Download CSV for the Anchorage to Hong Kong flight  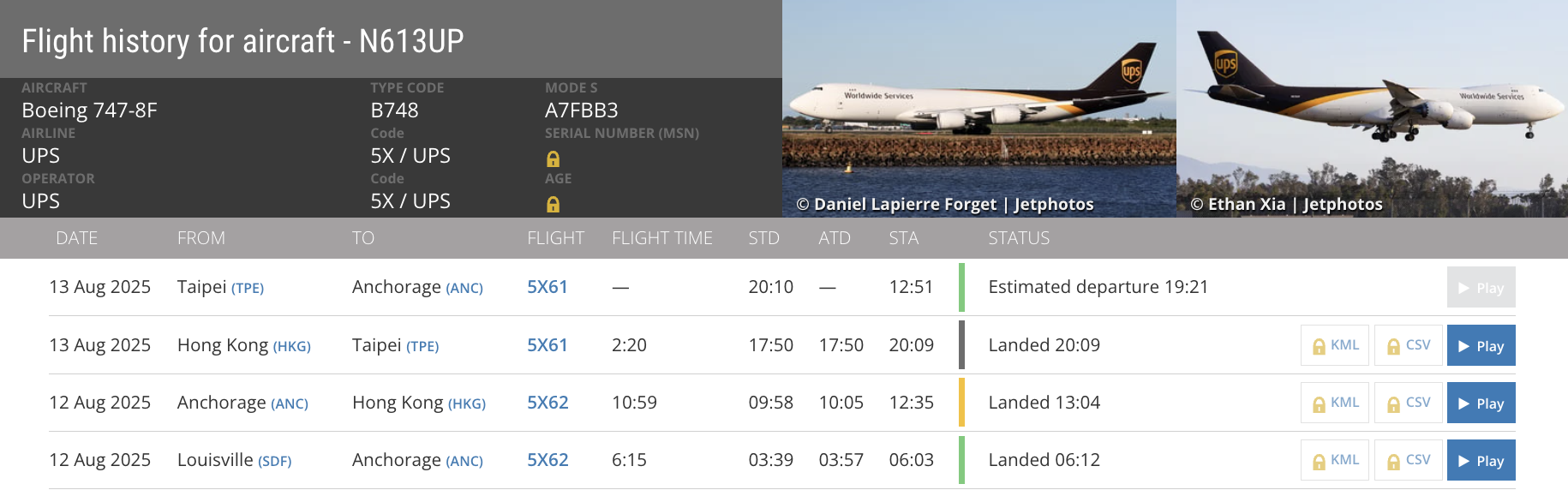[1409, 403]
